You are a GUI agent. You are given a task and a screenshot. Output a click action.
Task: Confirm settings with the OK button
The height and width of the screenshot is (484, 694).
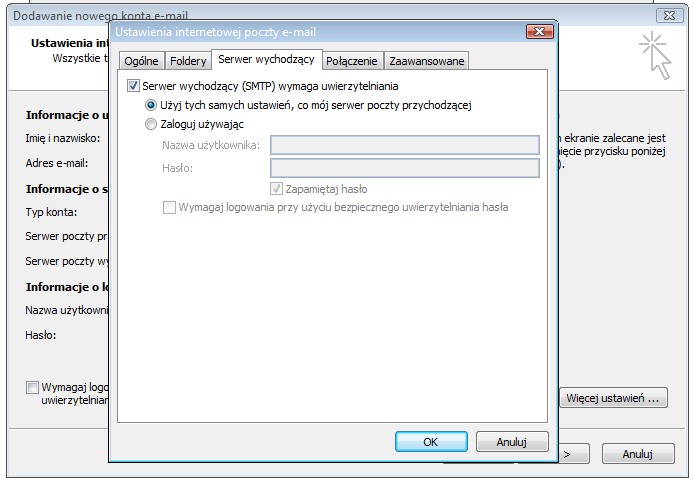pyautogui.click(x=430, y=441)
